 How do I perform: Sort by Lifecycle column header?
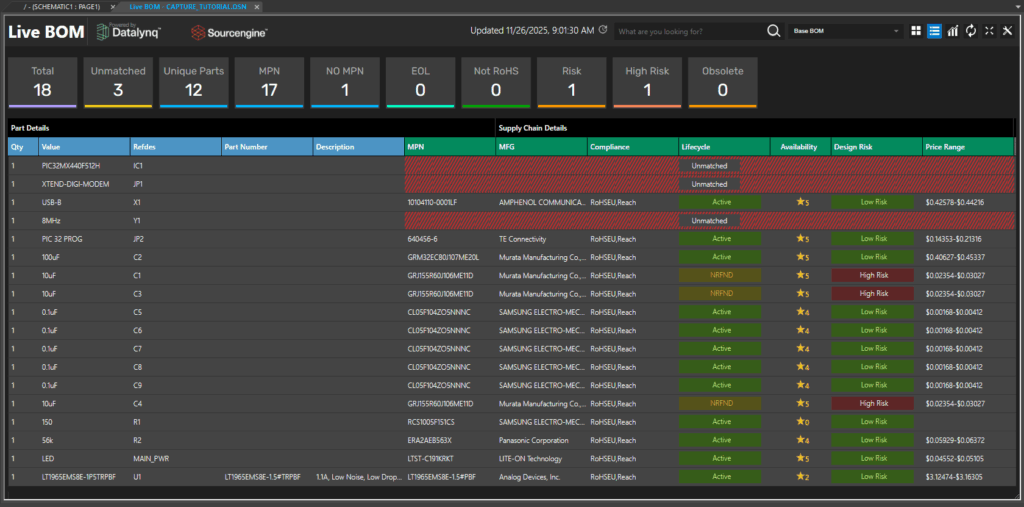724,147
